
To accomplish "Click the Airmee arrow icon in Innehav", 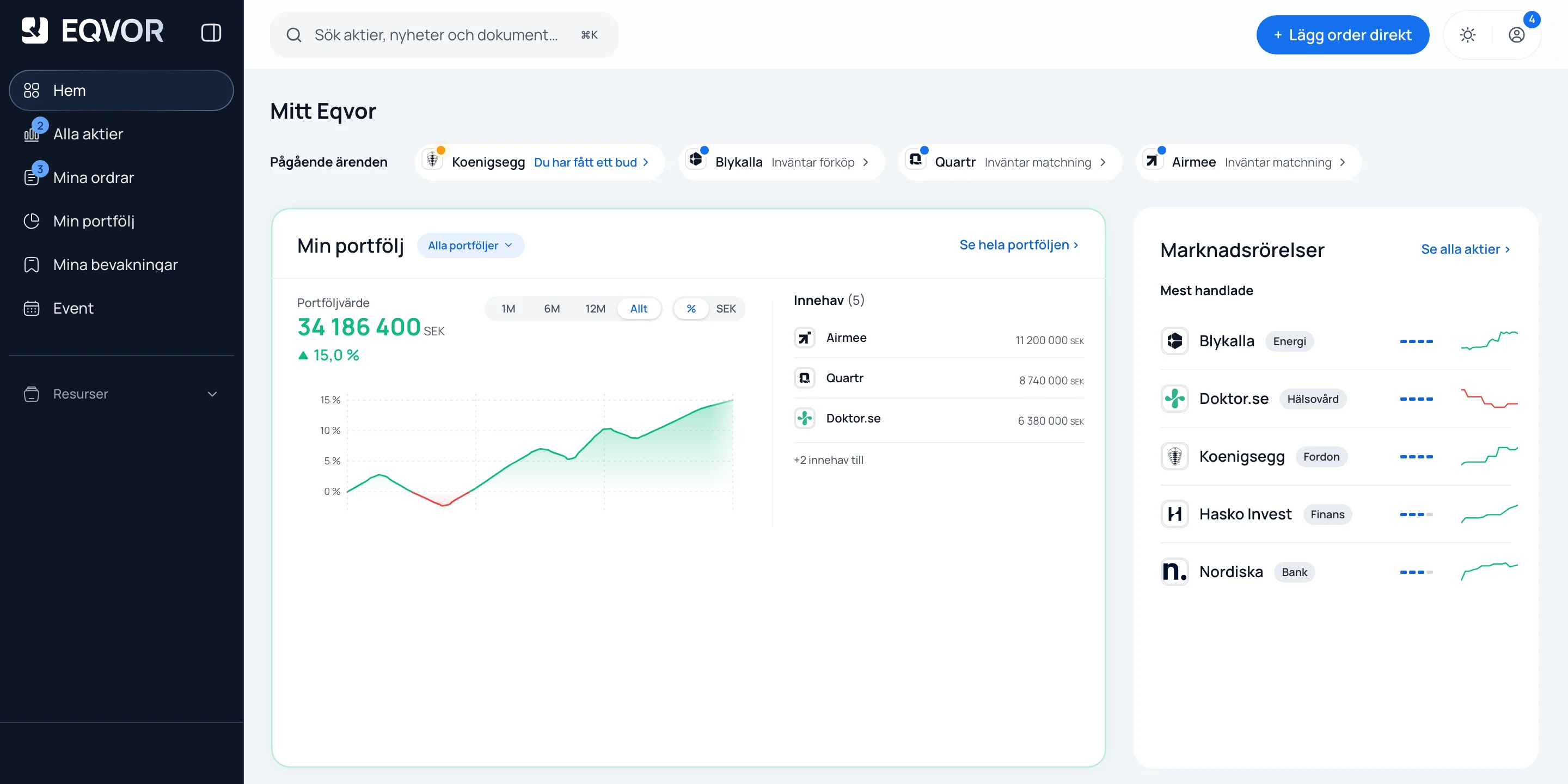I will pyautogui.click(x=804, y=338).
